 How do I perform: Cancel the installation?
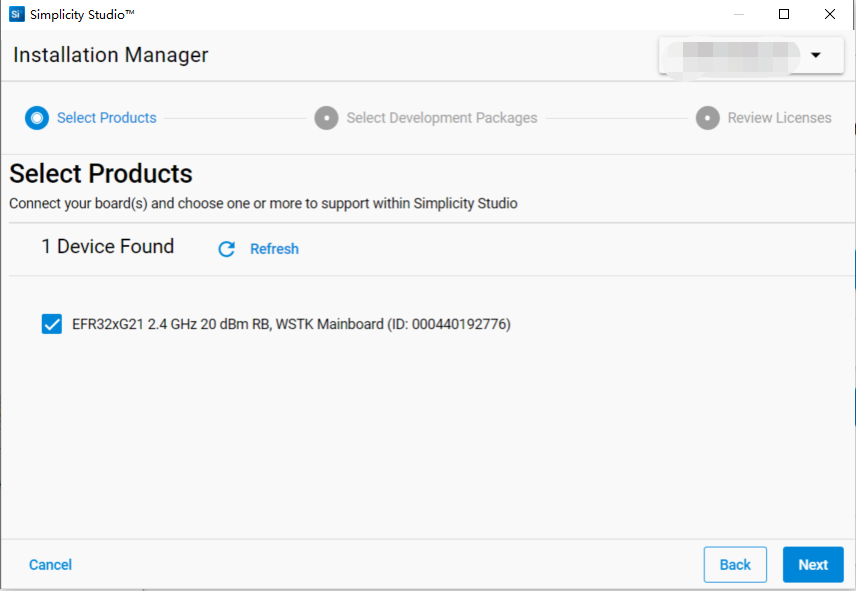coord(50,565)
